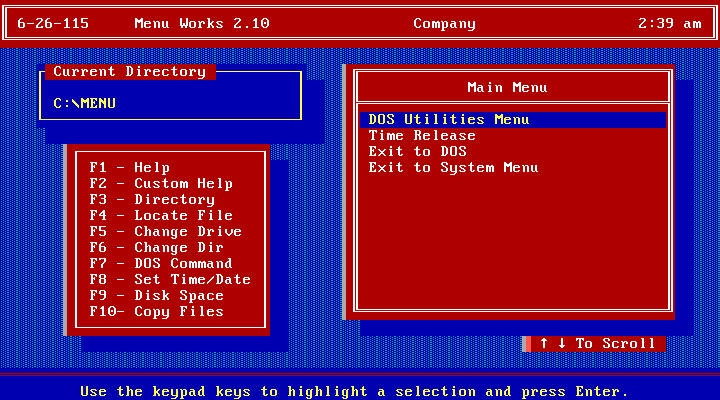Image resolution: width=720 pixels, height=400 pixels.
Task: Click the Main Menu title bar
Action: (x=507, y=88)
